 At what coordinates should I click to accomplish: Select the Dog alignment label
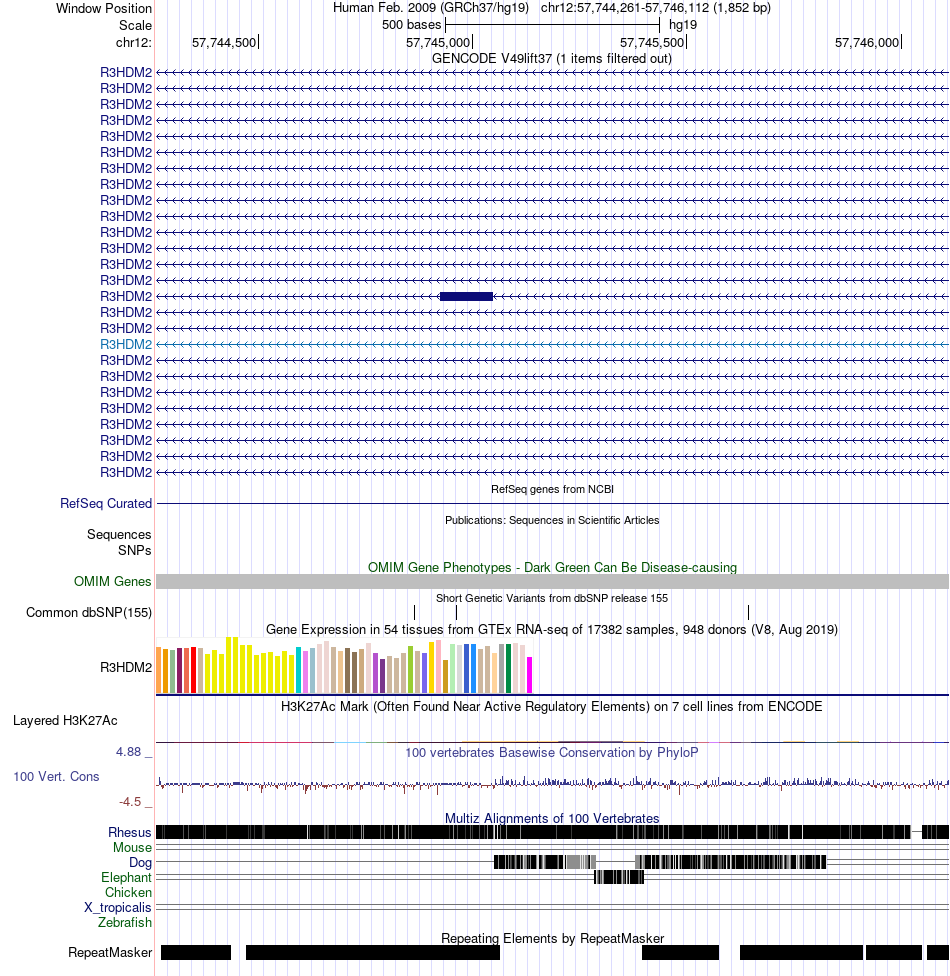pyautogui.click(x=140, y=863)
